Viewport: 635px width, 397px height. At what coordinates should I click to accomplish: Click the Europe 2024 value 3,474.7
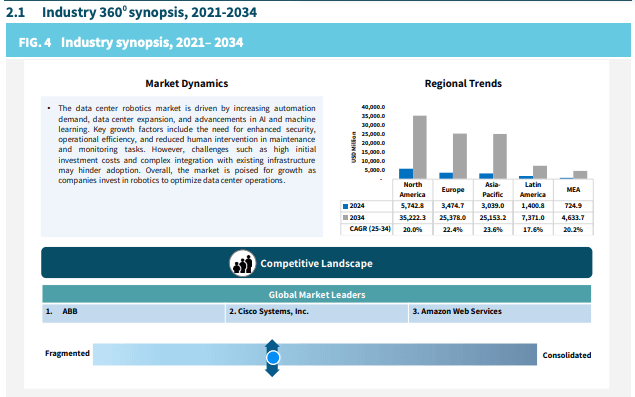point(453,206)
